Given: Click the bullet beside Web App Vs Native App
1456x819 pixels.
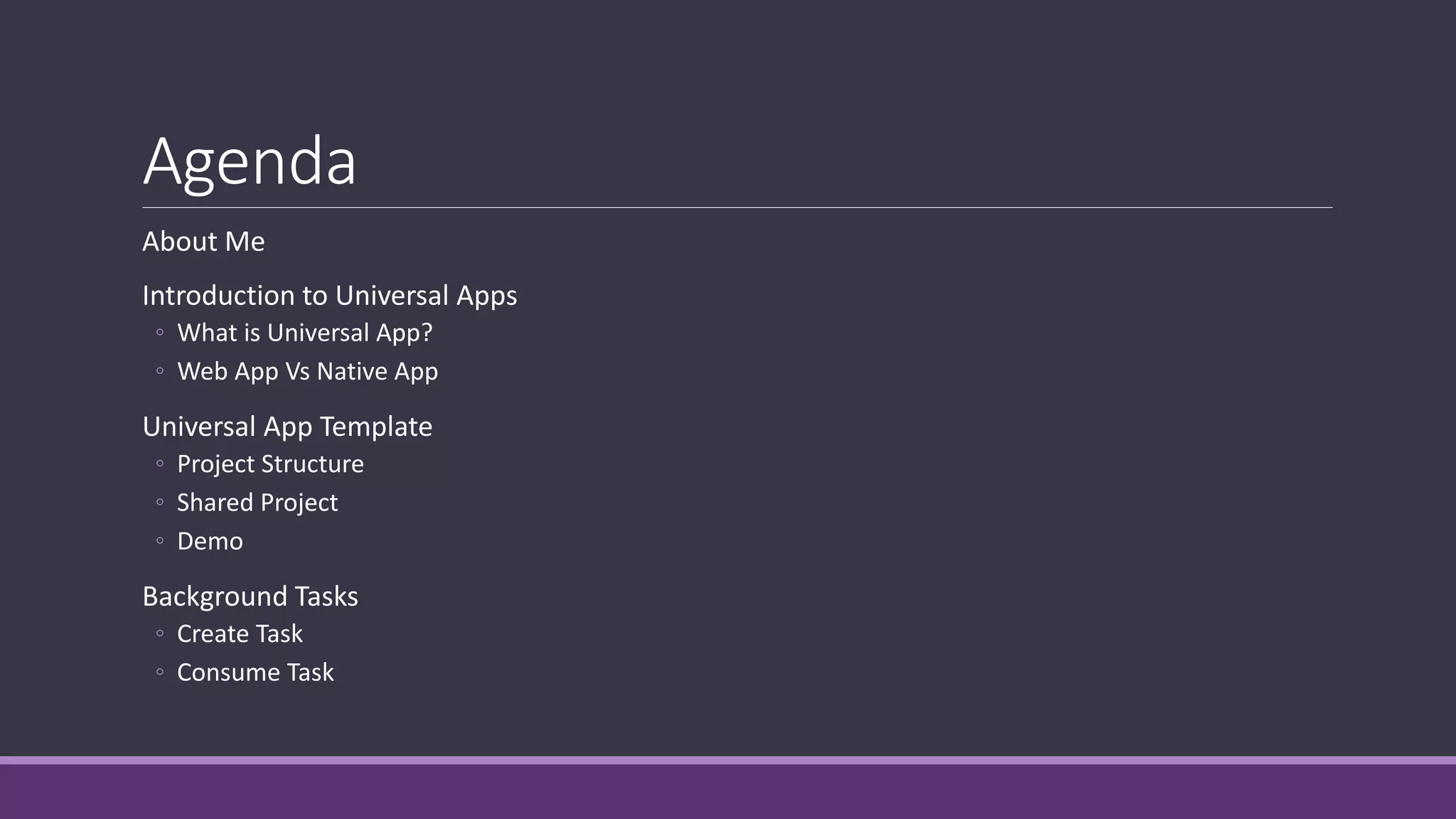Looking at the screenshot, I should pyautogui.click(x=160, y=370).
